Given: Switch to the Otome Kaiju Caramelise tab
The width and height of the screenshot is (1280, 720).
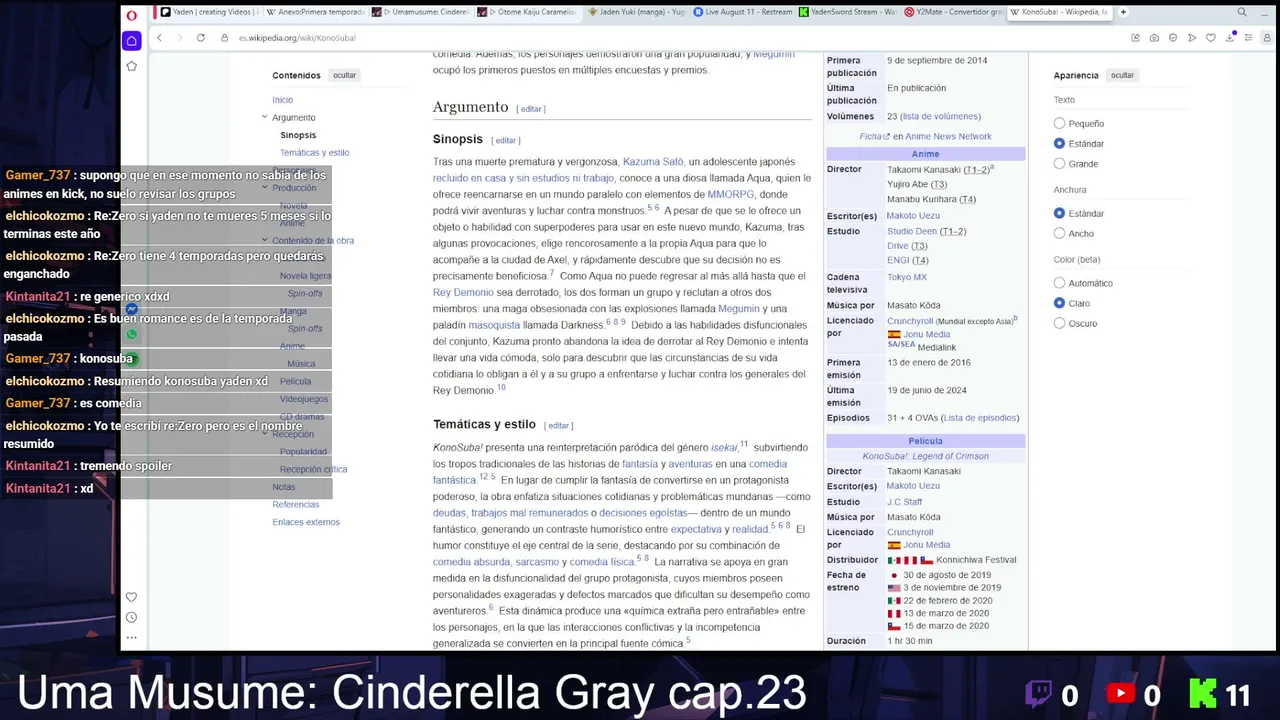Looking at the screenshot, I should (x=526, y=12).
